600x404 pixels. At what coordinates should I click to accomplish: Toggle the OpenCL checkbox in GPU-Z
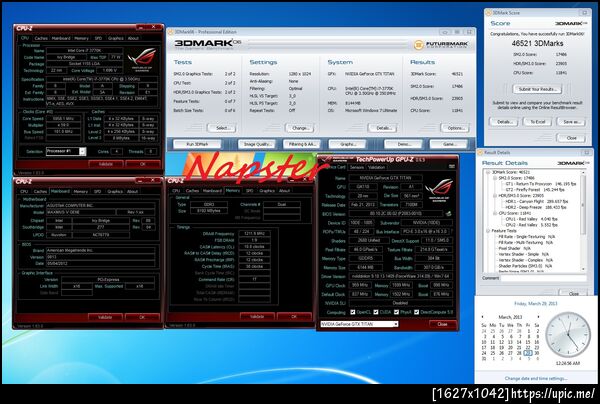pyautogui.click(x=352, y=312)
